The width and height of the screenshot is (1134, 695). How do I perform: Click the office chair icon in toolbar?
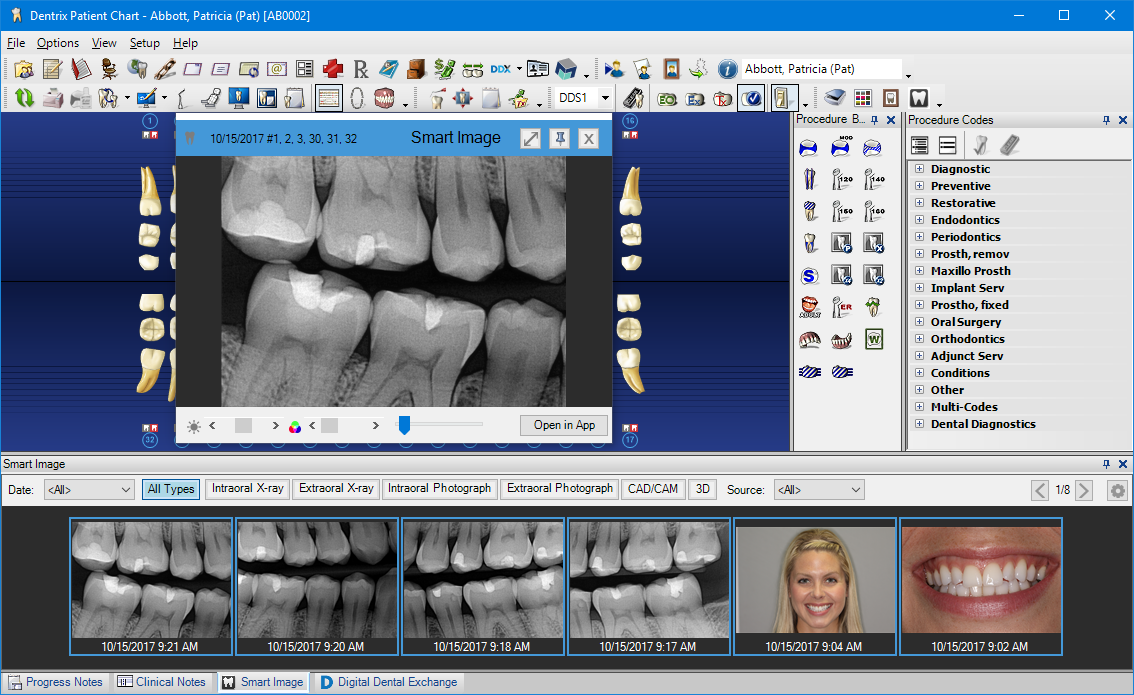(109, 69)
